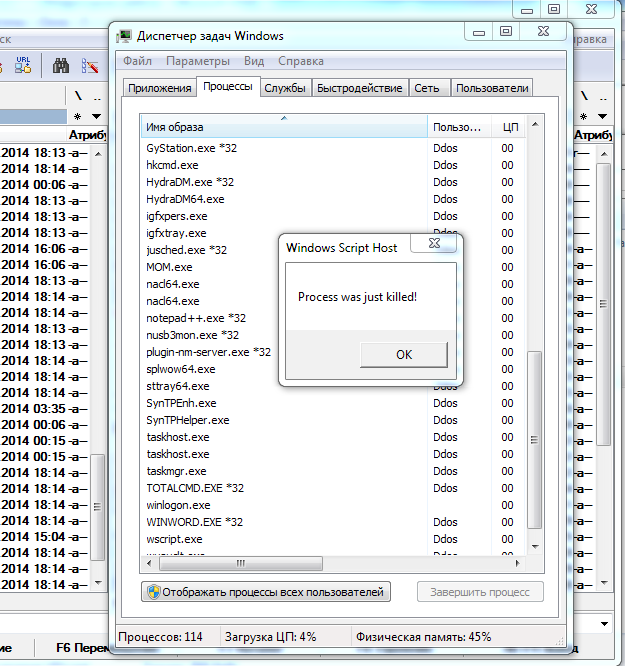Open right panel directory history dropdown in Total Commander
The width and height of the screenshot is (625, 666).
point(602,116)
